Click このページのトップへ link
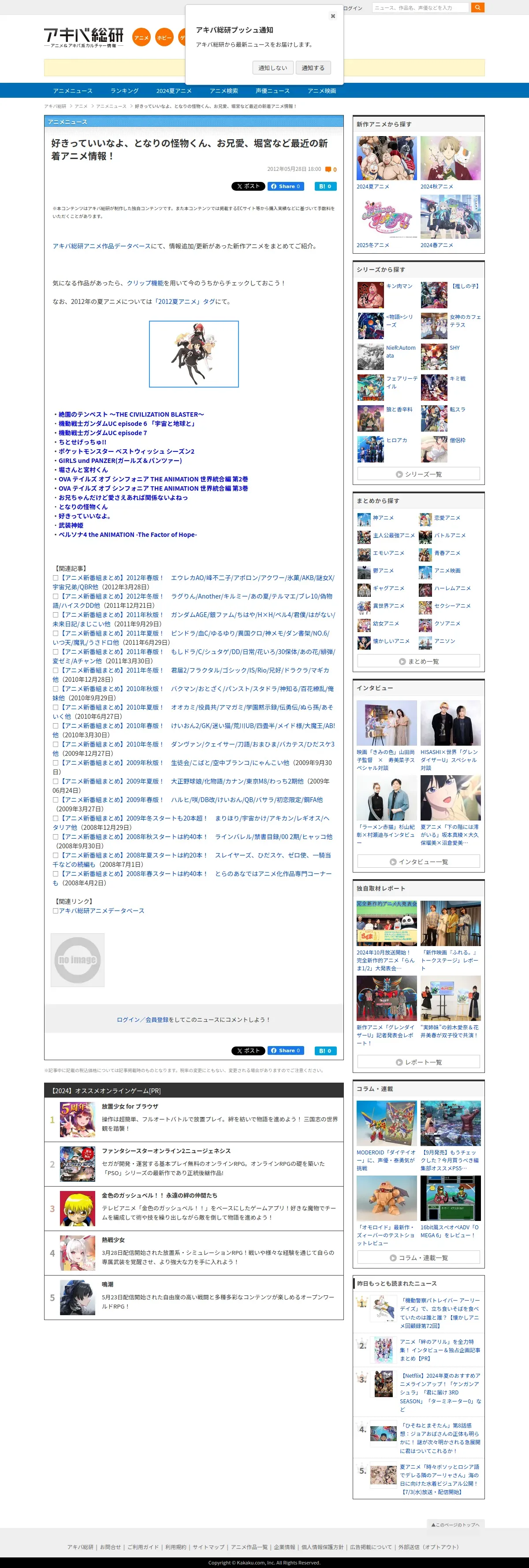 456,1525
